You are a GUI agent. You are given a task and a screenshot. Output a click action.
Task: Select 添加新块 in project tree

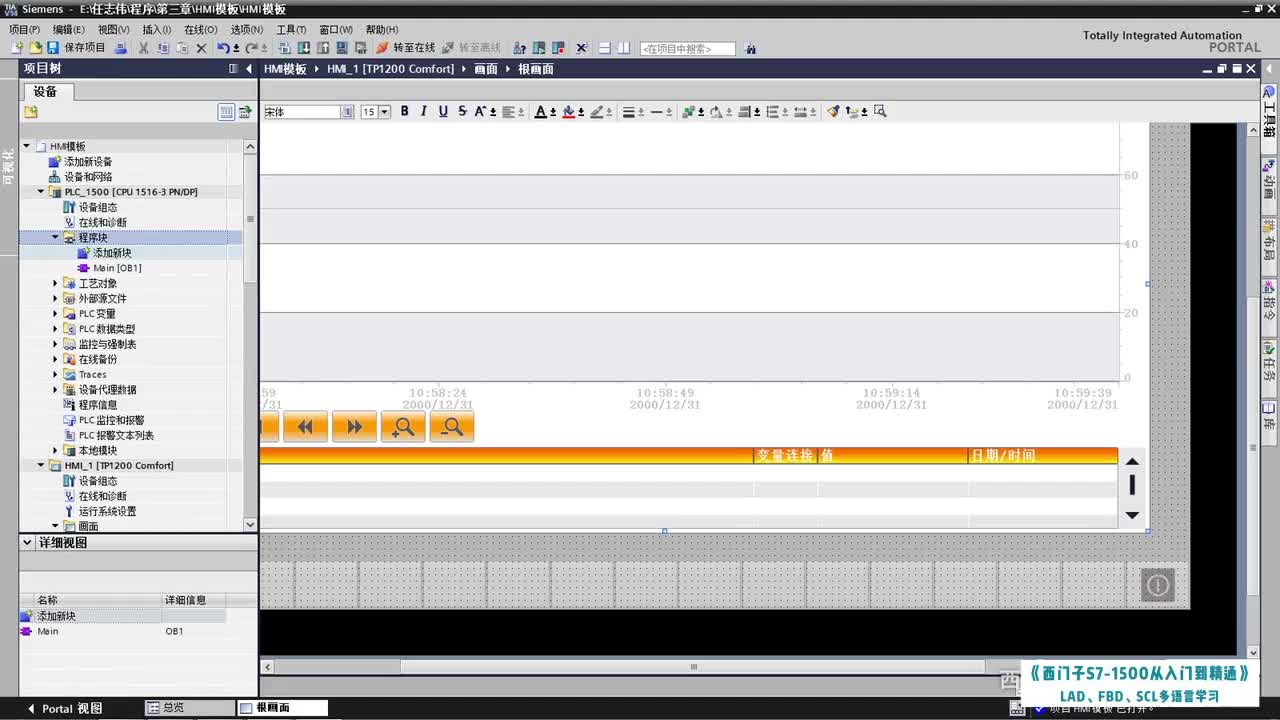[x=112, y=253]
